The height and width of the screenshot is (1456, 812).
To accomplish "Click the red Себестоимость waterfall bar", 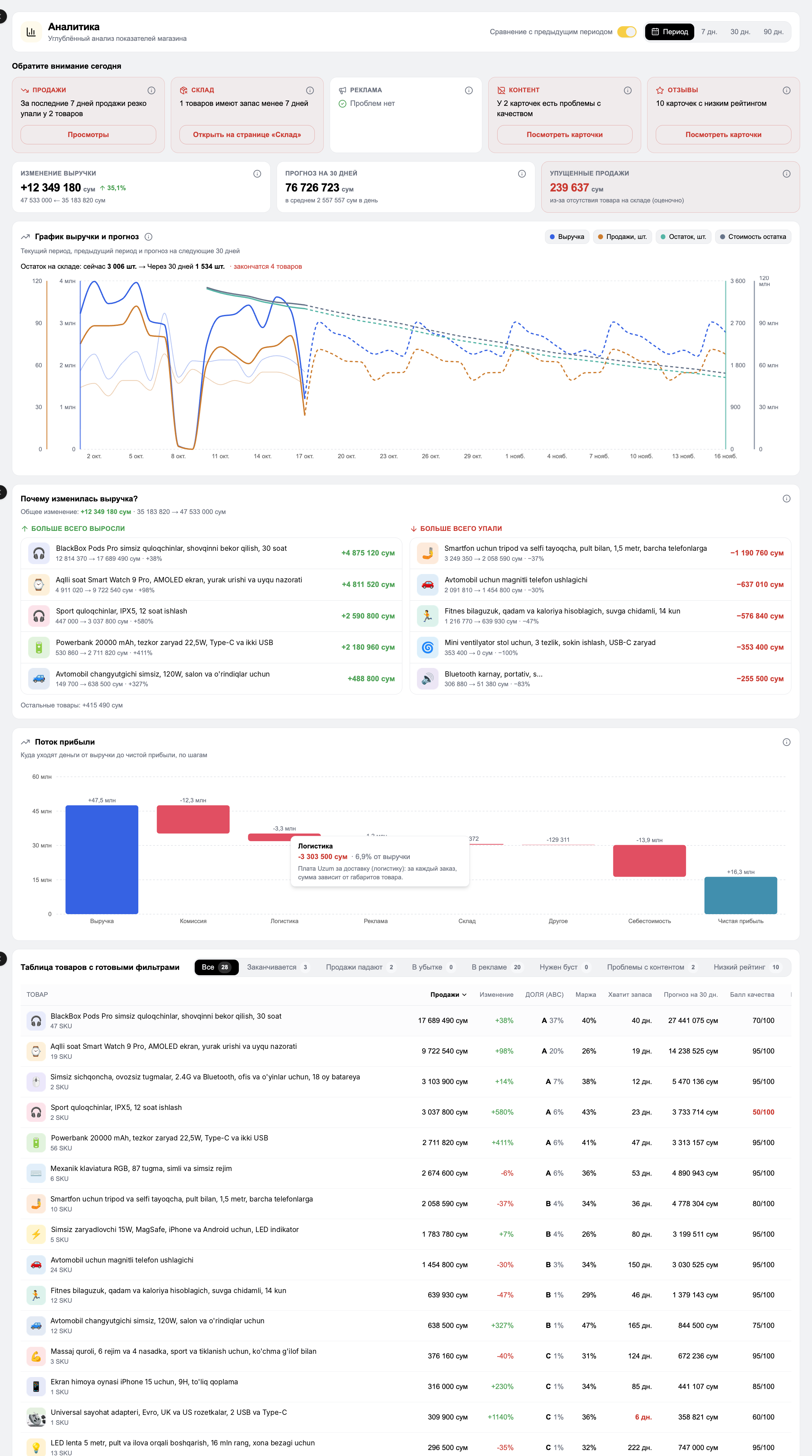I will click(x=649, y=861).
